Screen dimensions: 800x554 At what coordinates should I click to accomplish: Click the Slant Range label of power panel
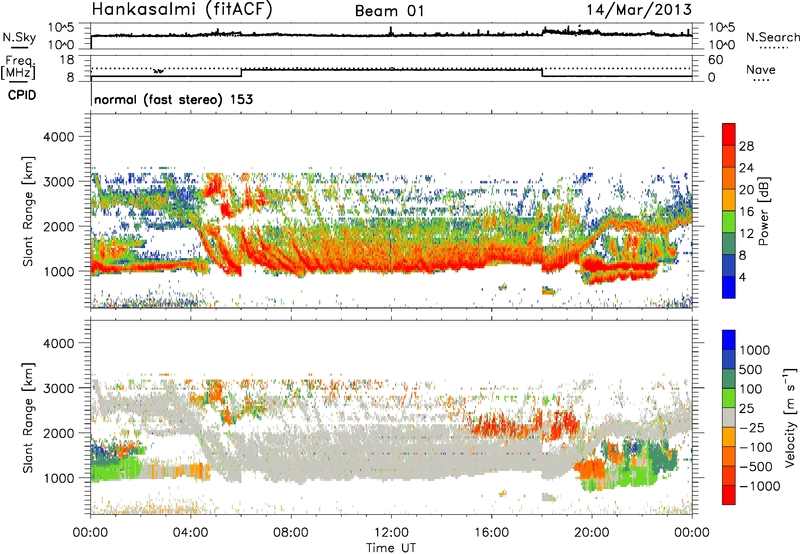point(28,211)
